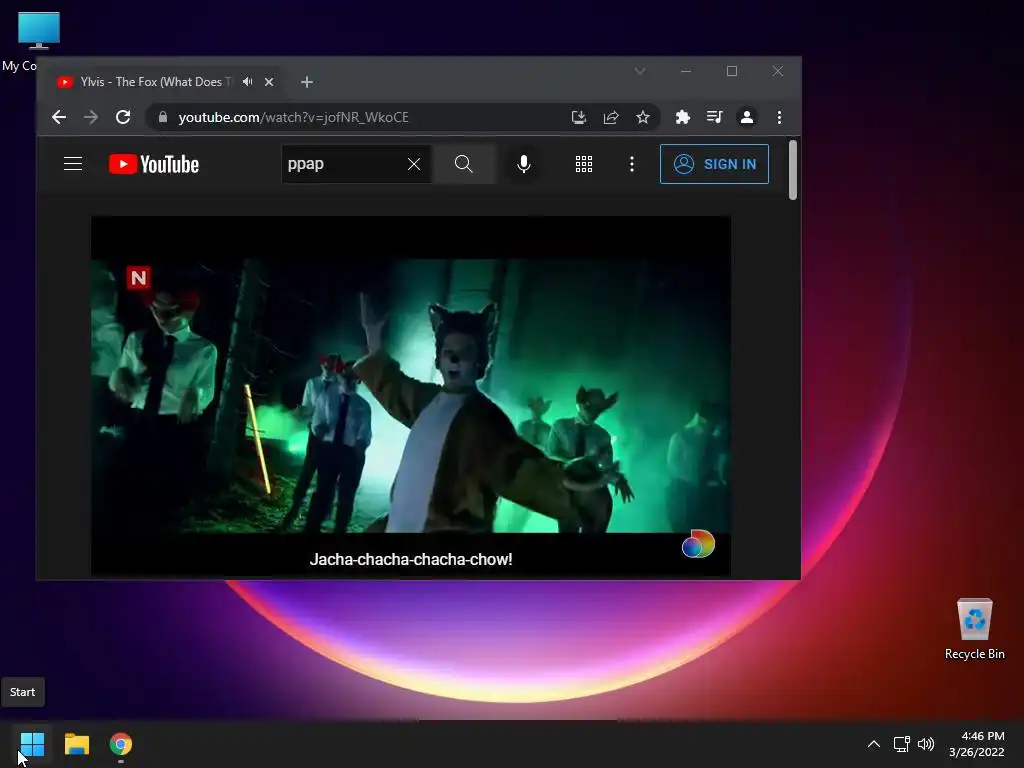
Task: Click the YouTube search magnifier button
Action: (464, 164)
